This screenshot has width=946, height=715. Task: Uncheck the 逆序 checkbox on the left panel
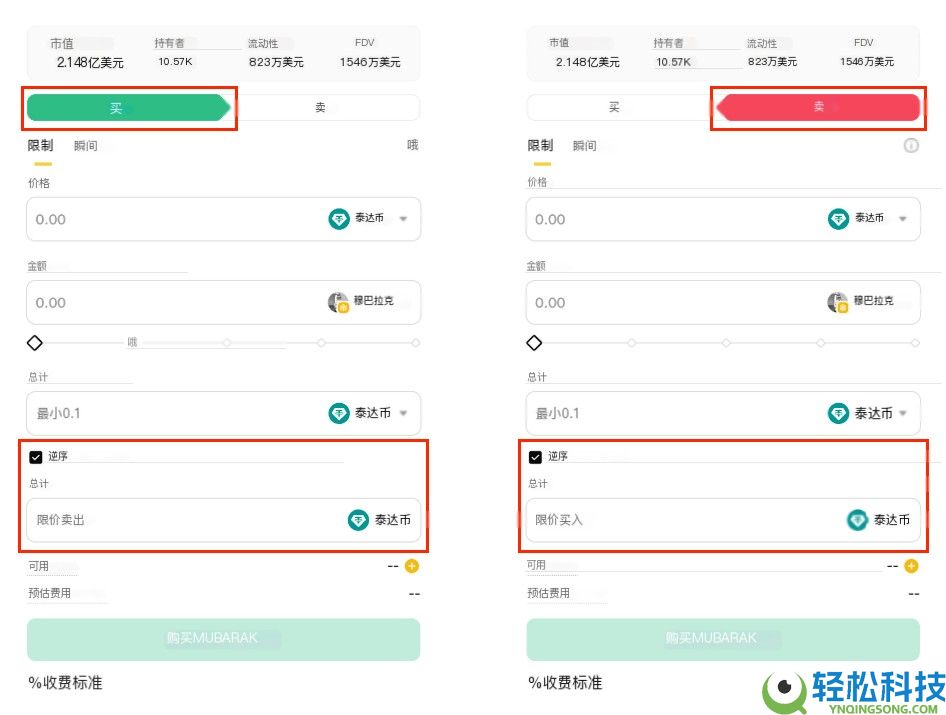click(35, 456)
